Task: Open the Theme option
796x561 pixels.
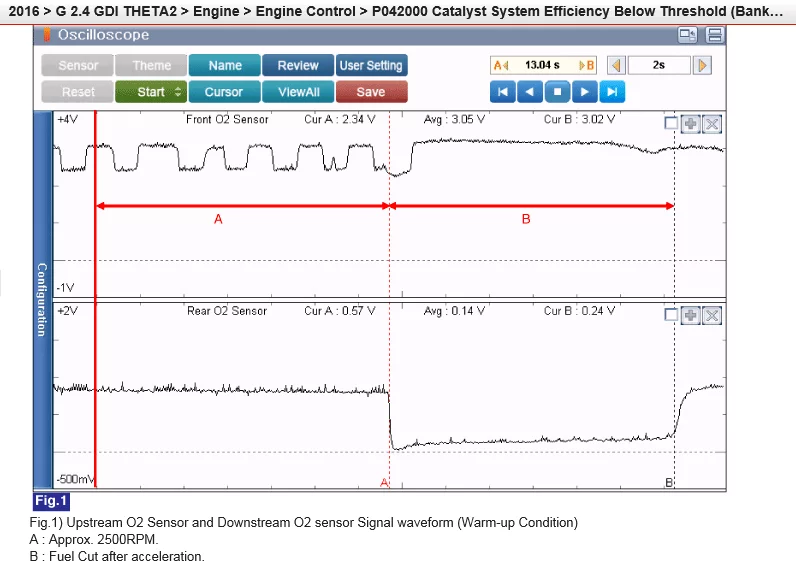Action: [151, 65]
